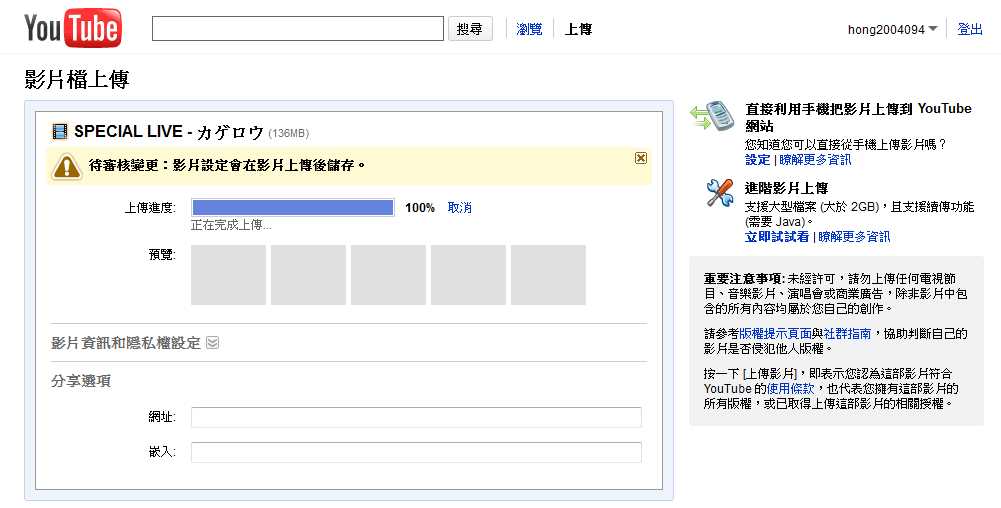Open 瞭解更多資訊 under 進階影片上傳
Screen dimensions: 1001x508
[x=854, y=237]
